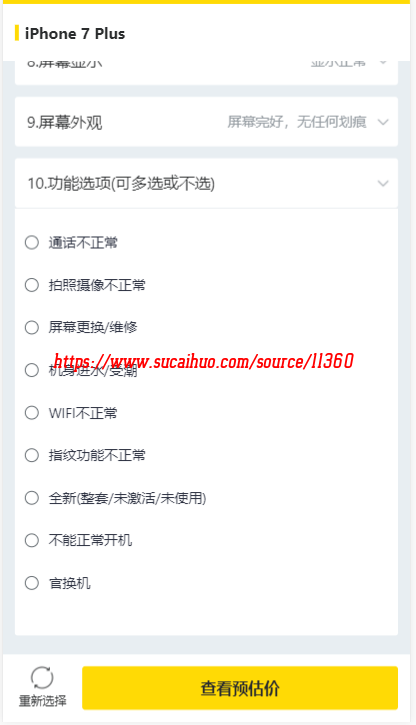Click the iPhone 7 Plus title
Viewport: 416px width, 725px height.
click(x=75, y=34)
